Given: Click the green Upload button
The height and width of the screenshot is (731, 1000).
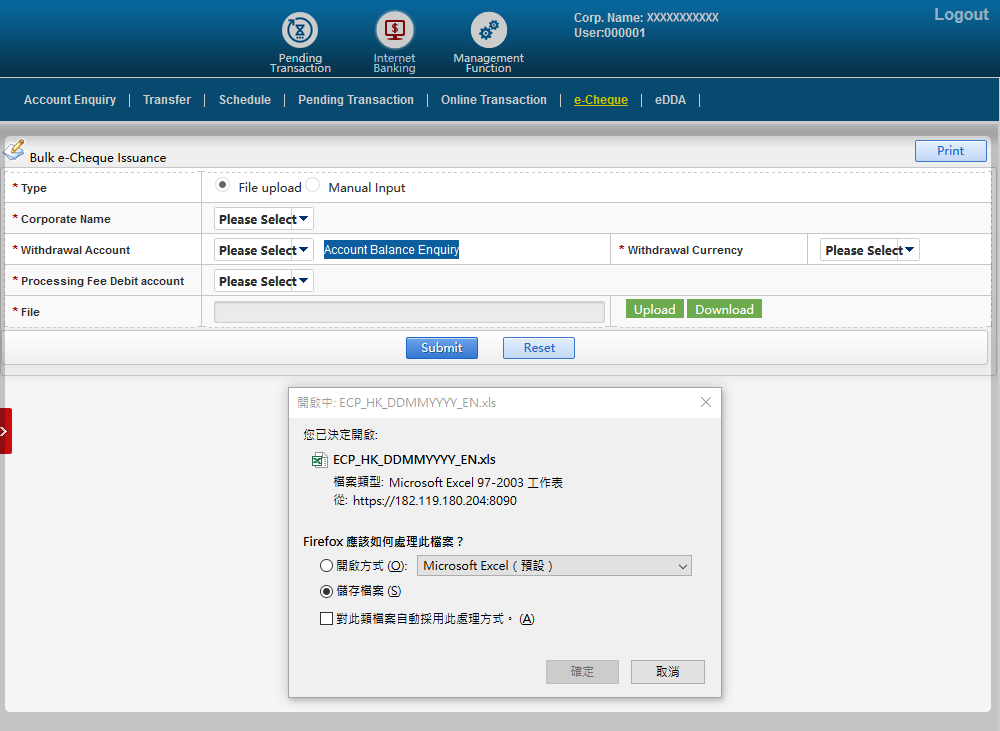Looking at the screenshot, I should tap(654, 310).
